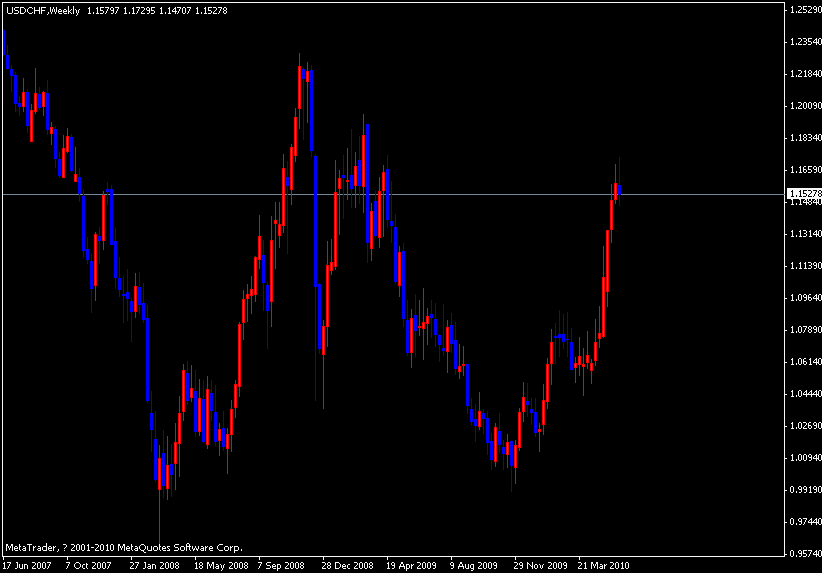The height and width of the screenshot is (573, 822).
Task: Select the 17 Jun 2007 date label
Action: click(x=26, y=564)
